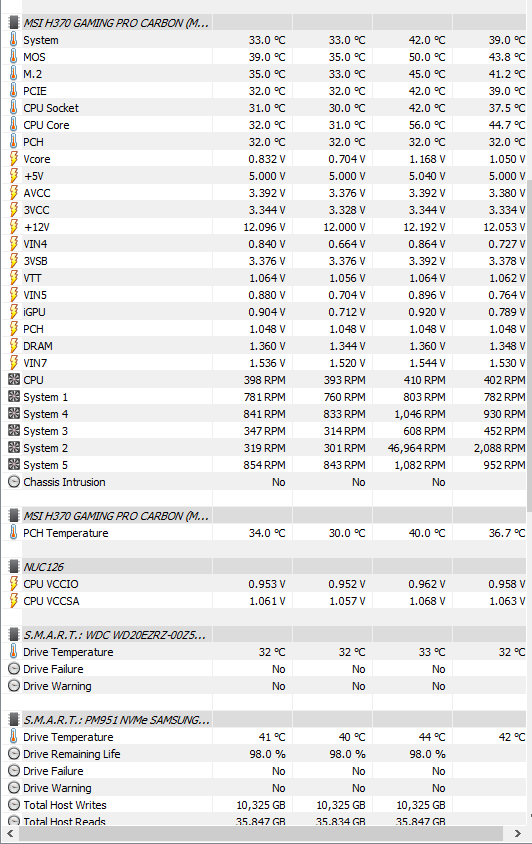The height and width of the screenshot is (844, 532).
Task: Click the CPU VCCSA lightning bolt icon
Action: (13, 601)
